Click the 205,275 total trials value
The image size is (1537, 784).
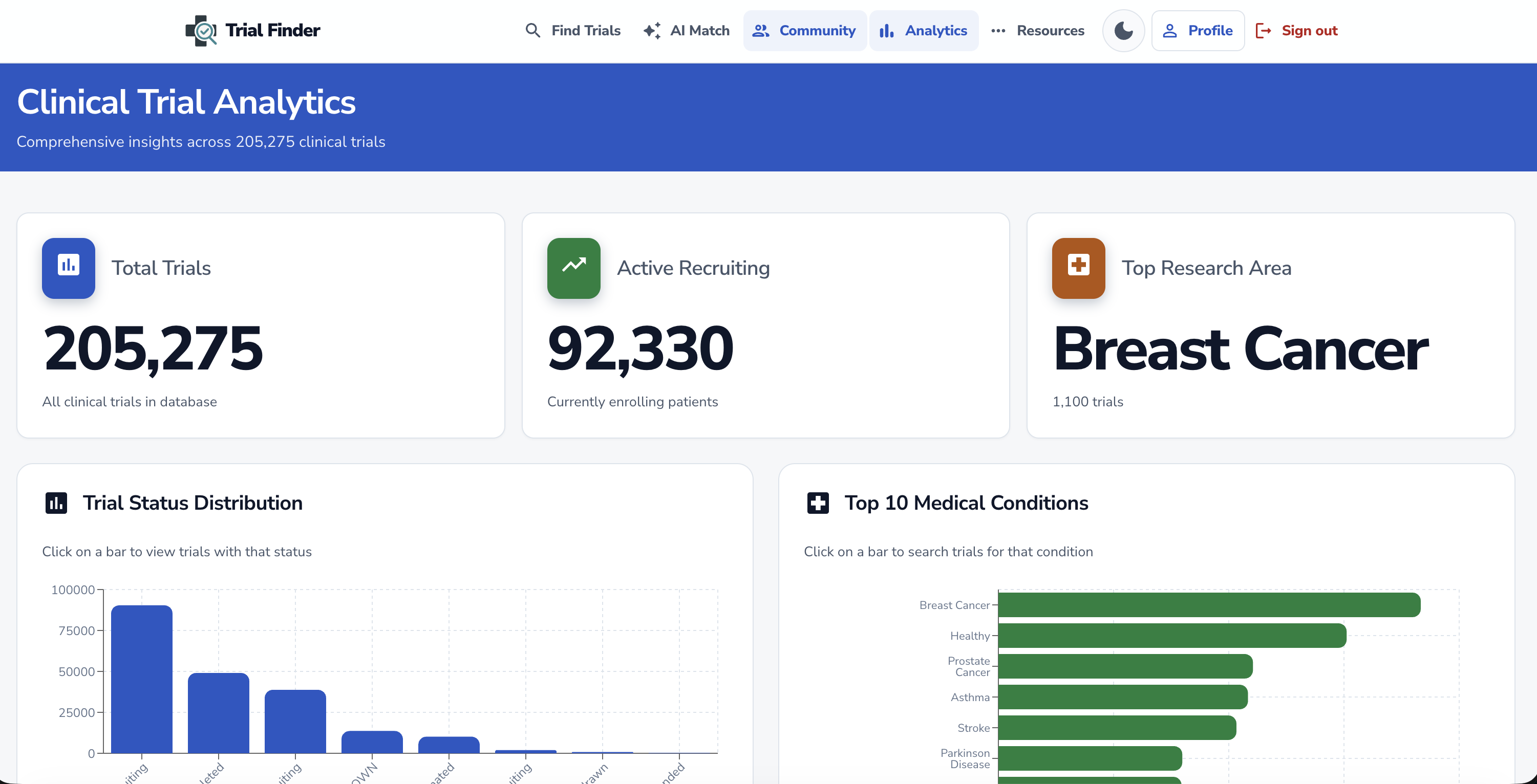click(153, 350)
